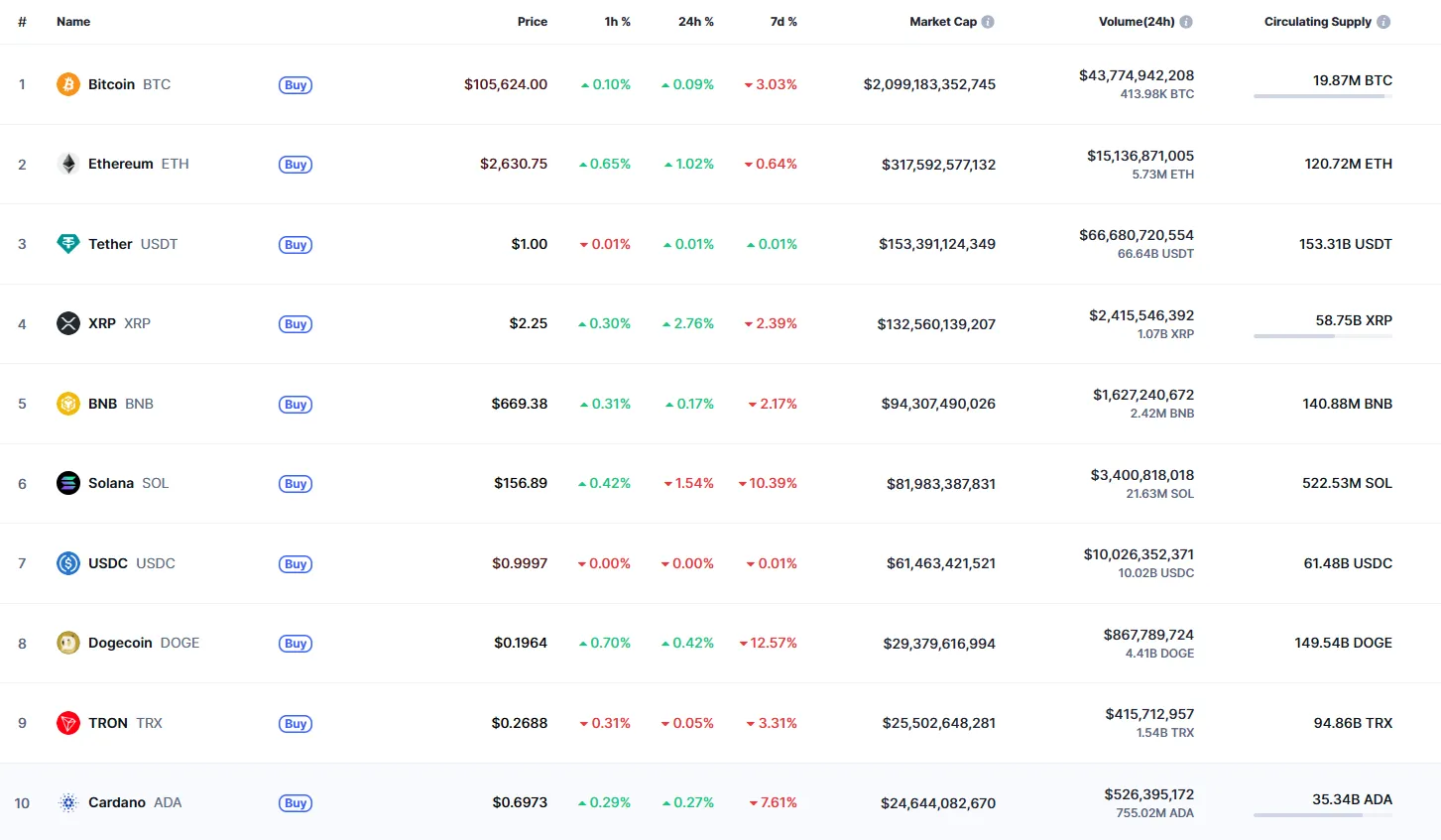The image size is (1441, 840).
Task: Click Solana 7d change 10.39%
Action: [768, 483]
